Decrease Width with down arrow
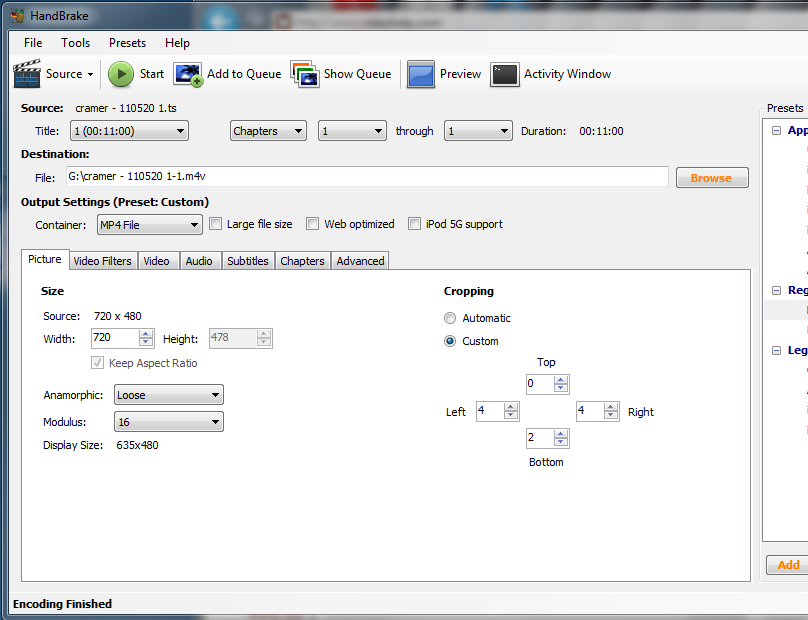 tap(146, 342)
